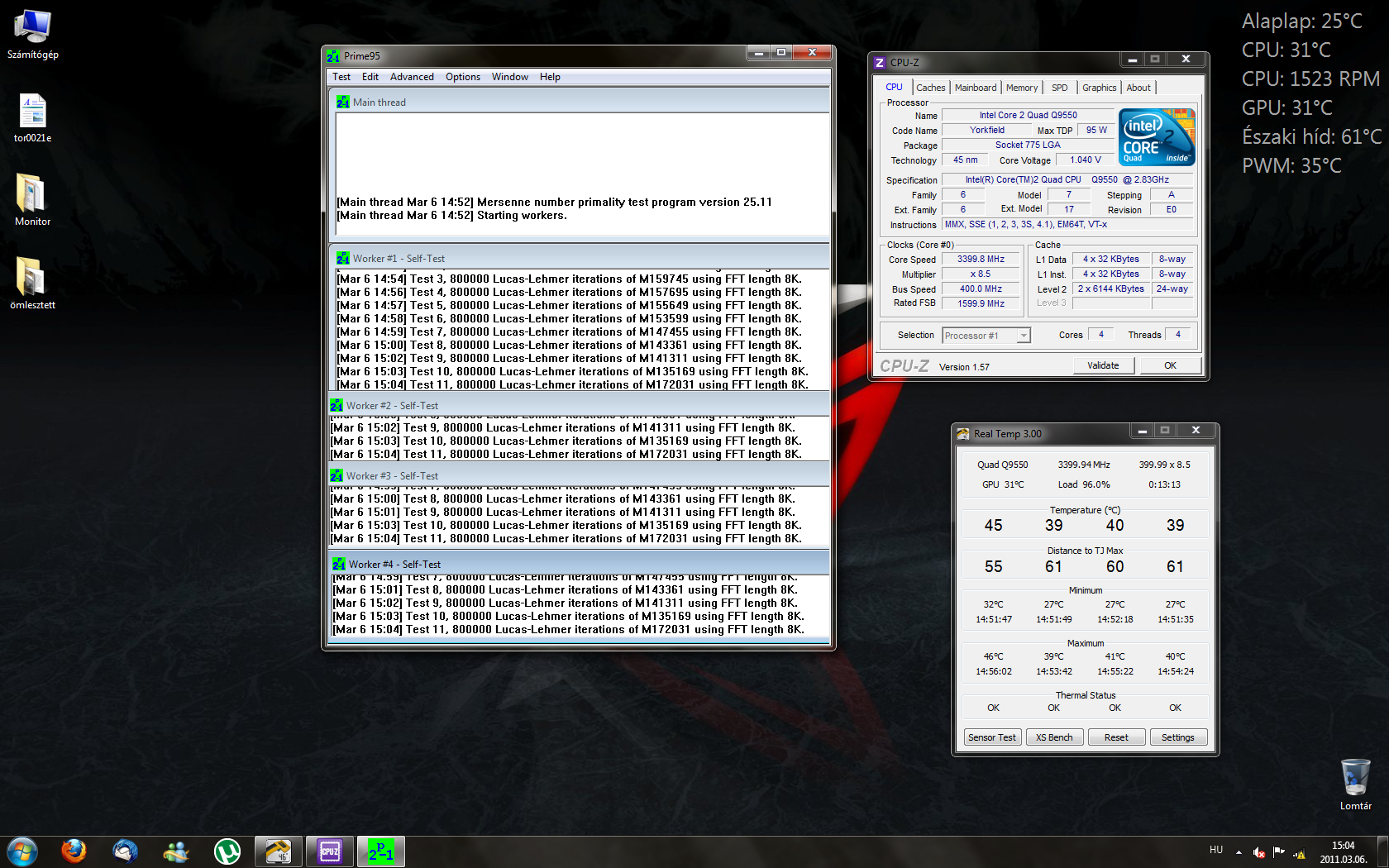Screen dimensions: 1389x868
Task: Click the Level 2 cache 2 x 6144 KBytes field
Action: (1111, 289)
